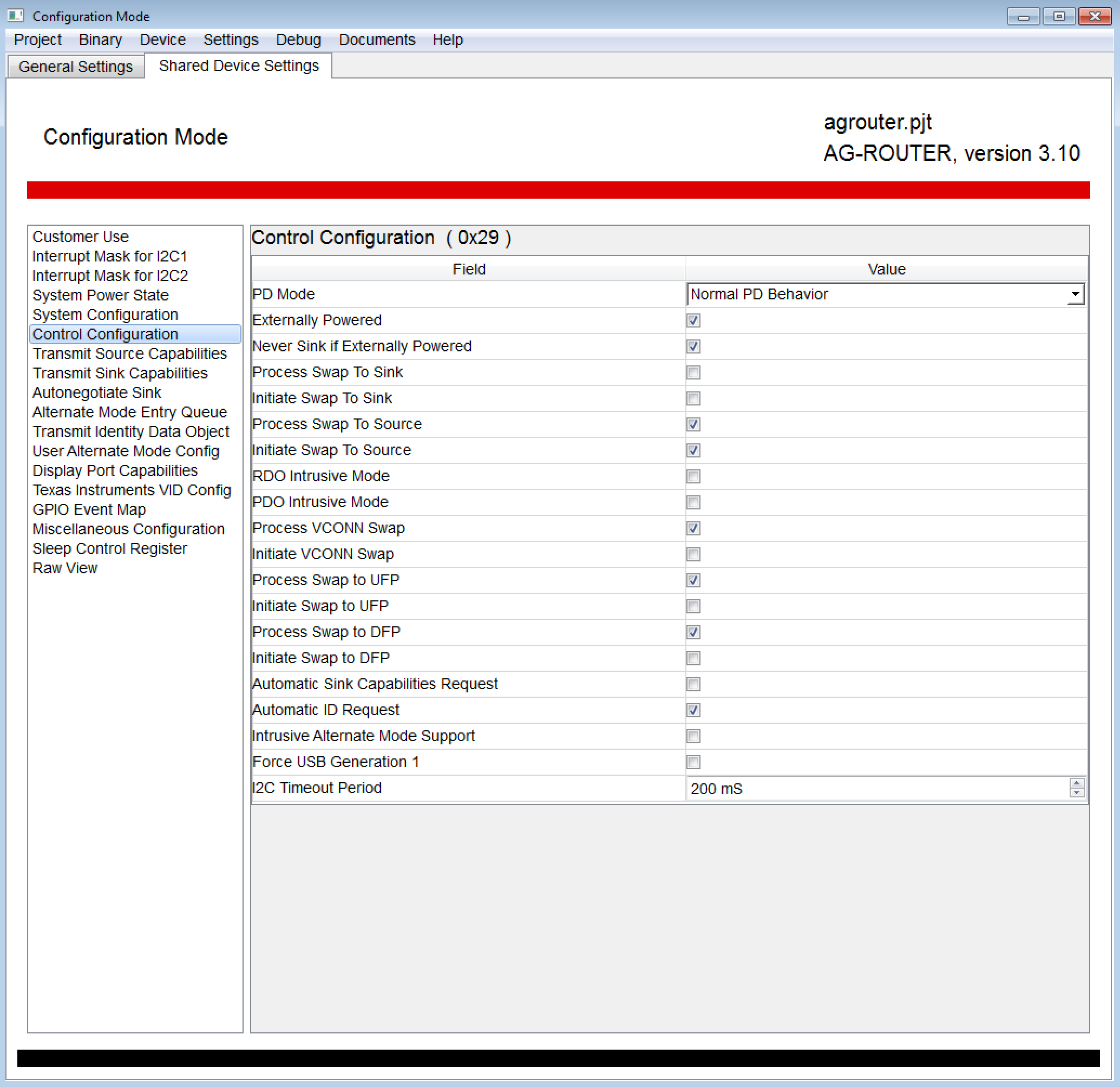
Task: Click the Field column header
Action: click(x=469, y=269)
